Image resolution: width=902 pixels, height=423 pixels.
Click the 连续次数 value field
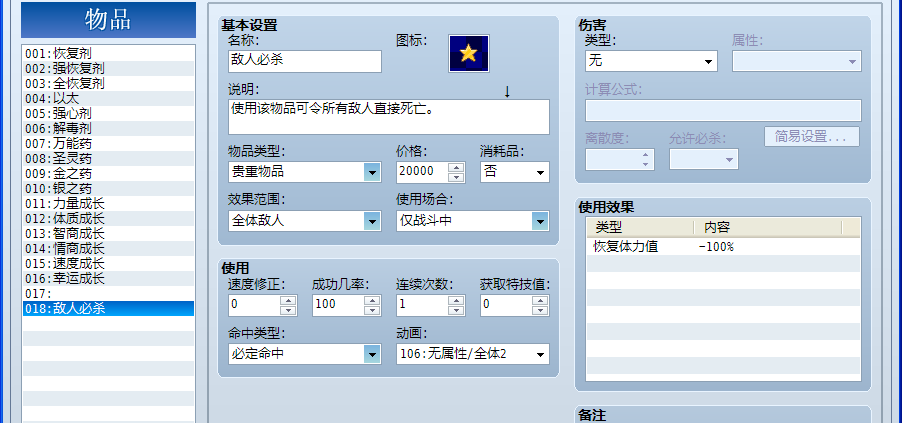422,305
